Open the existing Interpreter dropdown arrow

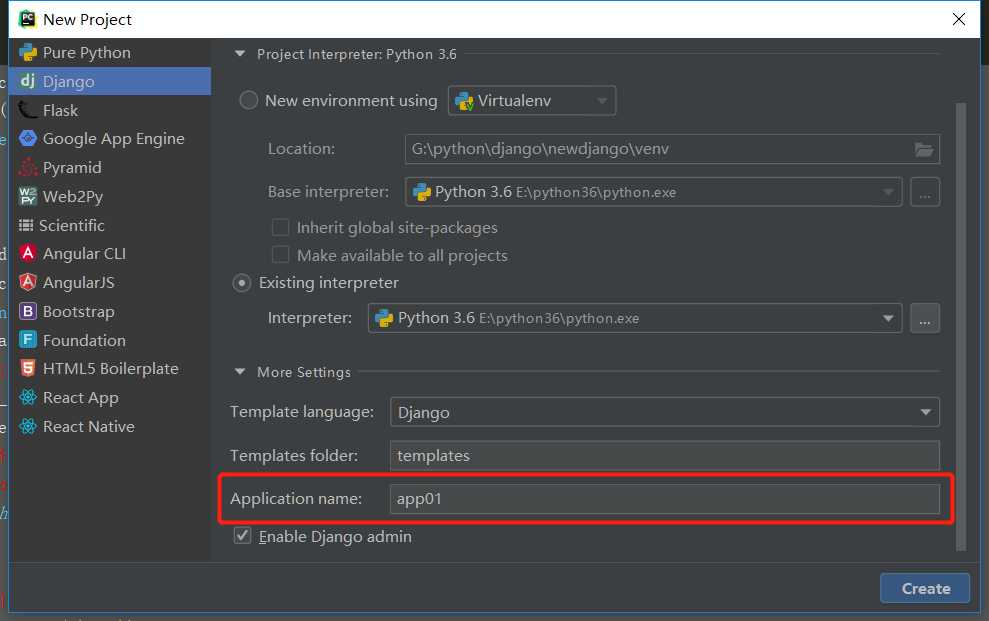(888, 318)
